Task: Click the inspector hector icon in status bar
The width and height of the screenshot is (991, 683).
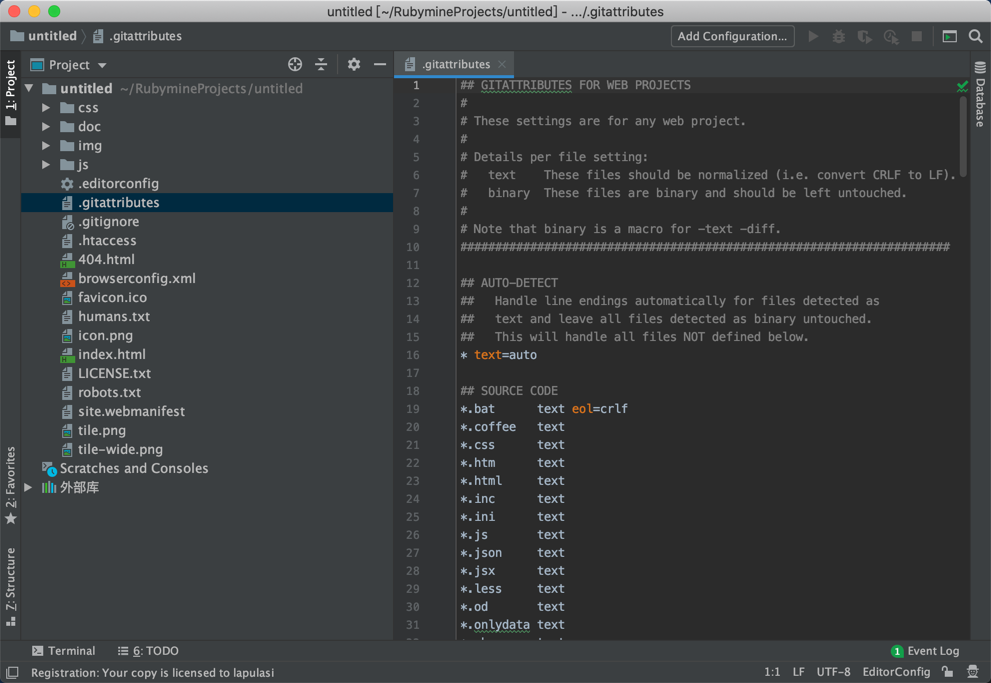Action: click(973, 672)
